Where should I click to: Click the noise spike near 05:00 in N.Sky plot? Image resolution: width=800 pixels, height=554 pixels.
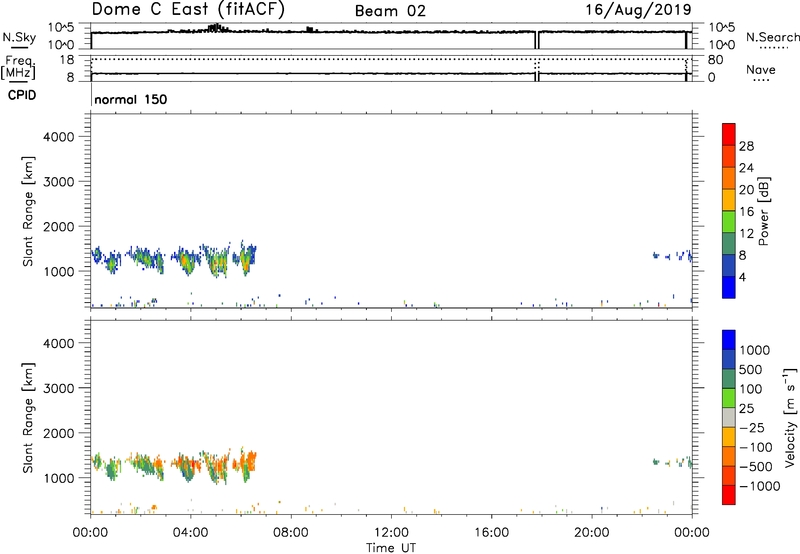coord(216,28)
